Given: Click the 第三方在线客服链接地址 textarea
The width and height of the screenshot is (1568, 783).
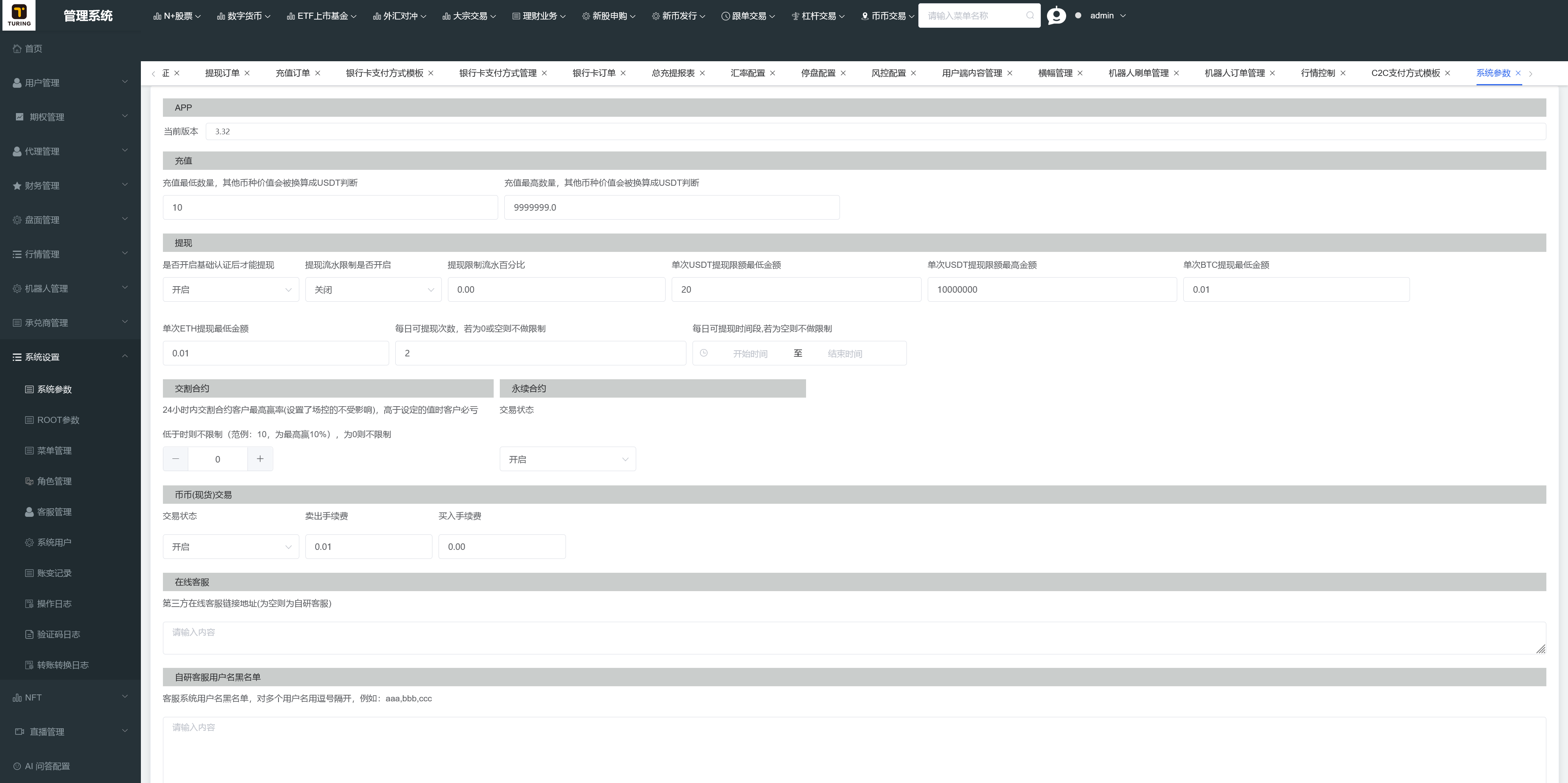Looking at the screenshot, I should click(854, 638).
